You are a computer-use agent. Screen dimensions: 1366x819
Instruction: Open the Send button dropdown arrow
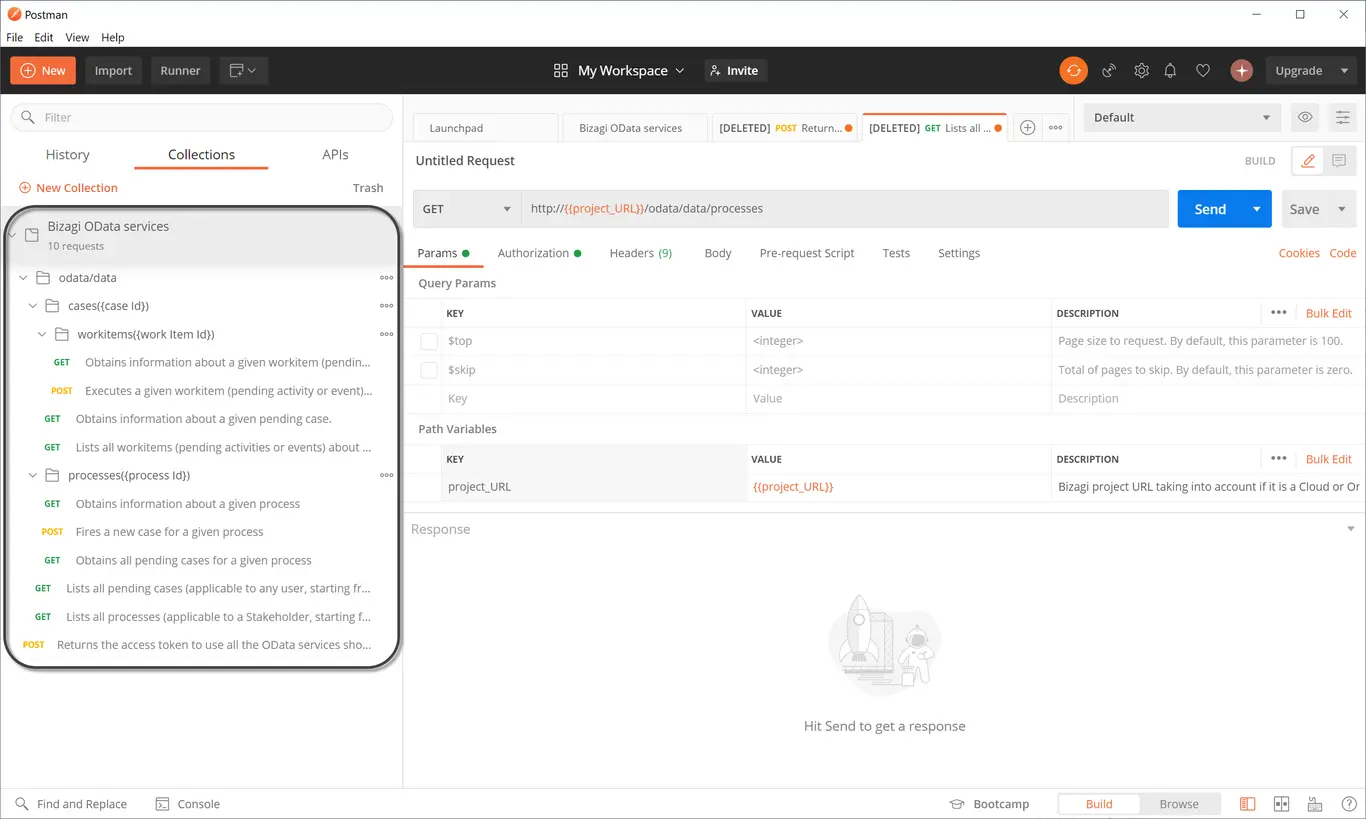[x=1257, y=209]
